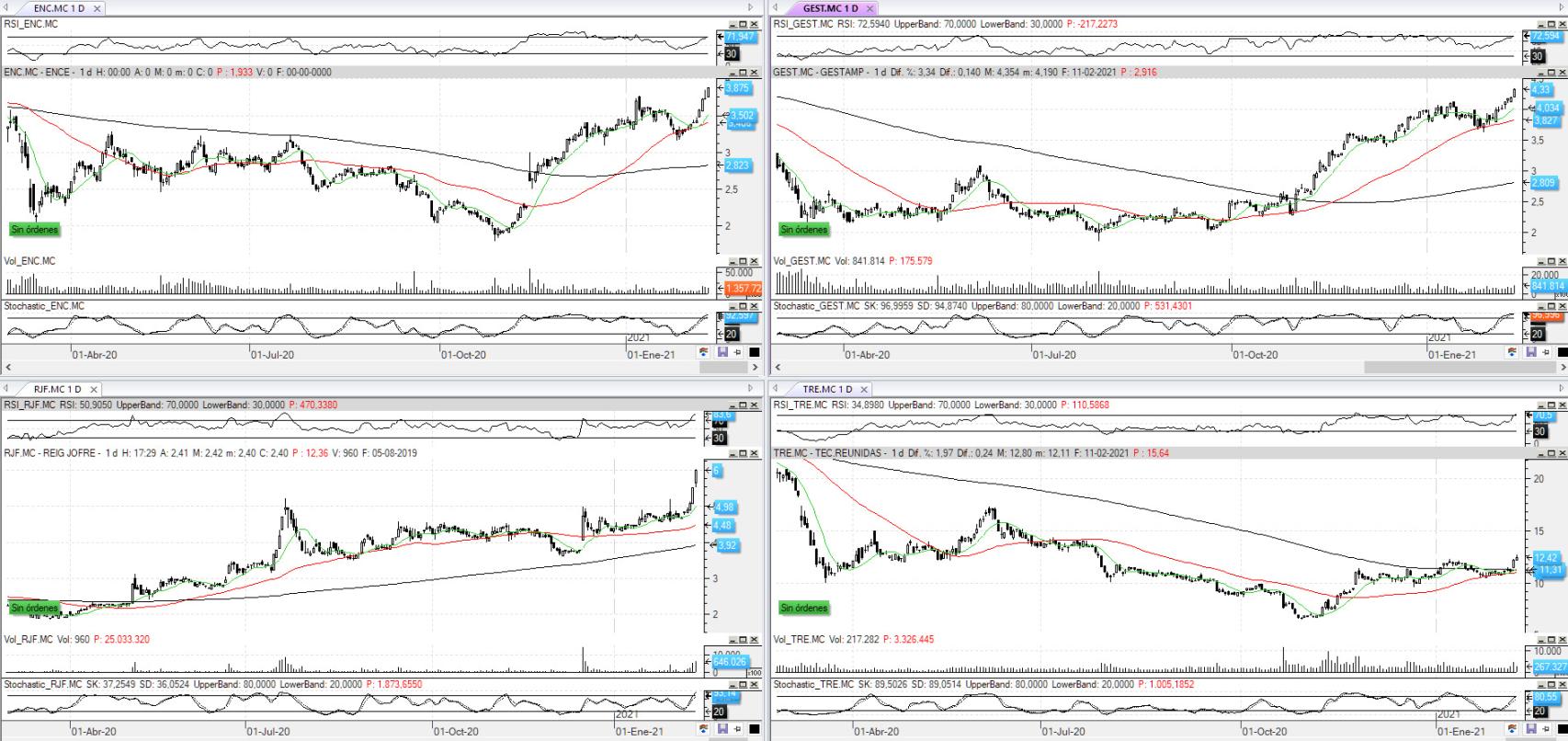The image size is (1568, 741).
Task: Close the GEST.MC 1 D tab
Action: coord(869,8)
